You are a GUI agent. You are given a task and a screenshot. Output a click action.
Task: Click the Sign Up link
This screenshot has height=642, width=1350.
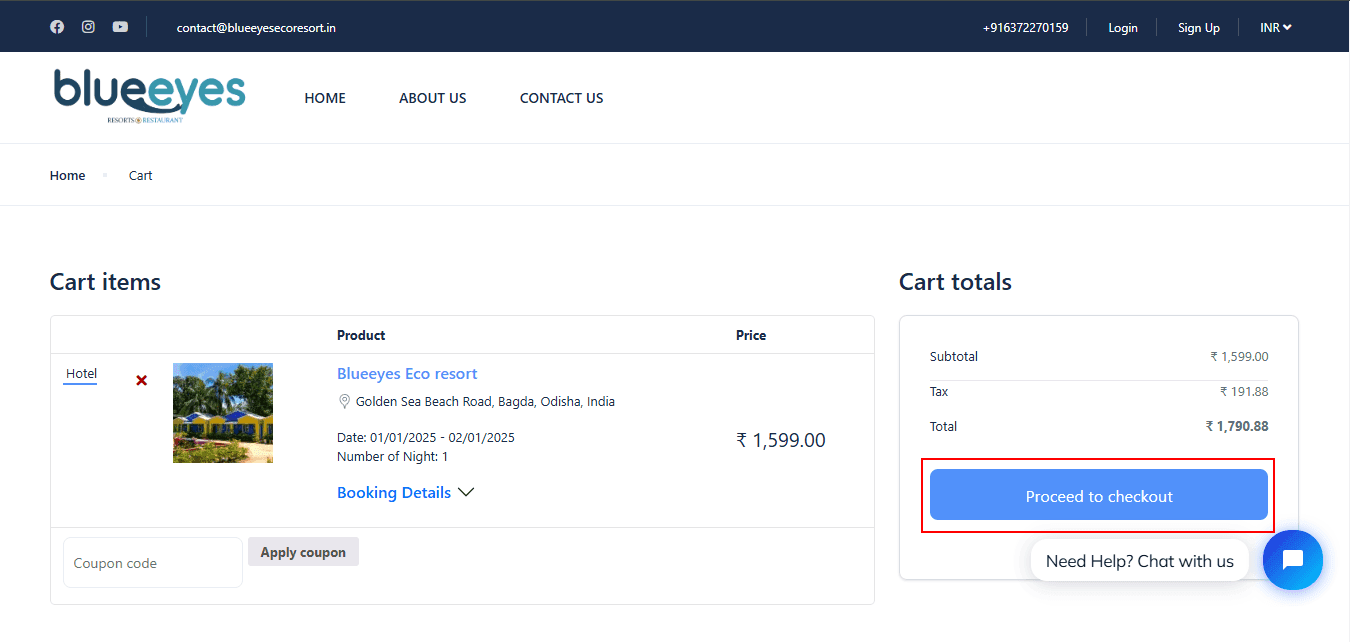coord(1198,28)
